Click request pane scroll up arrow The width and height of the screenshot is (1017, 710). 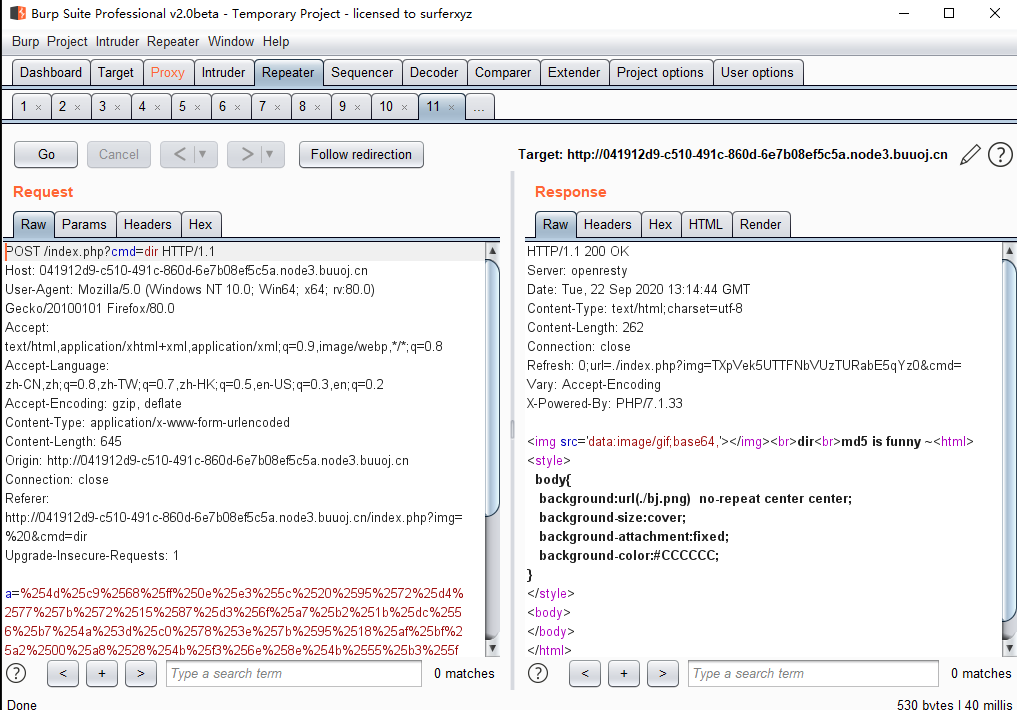click(x=492, y=251)
